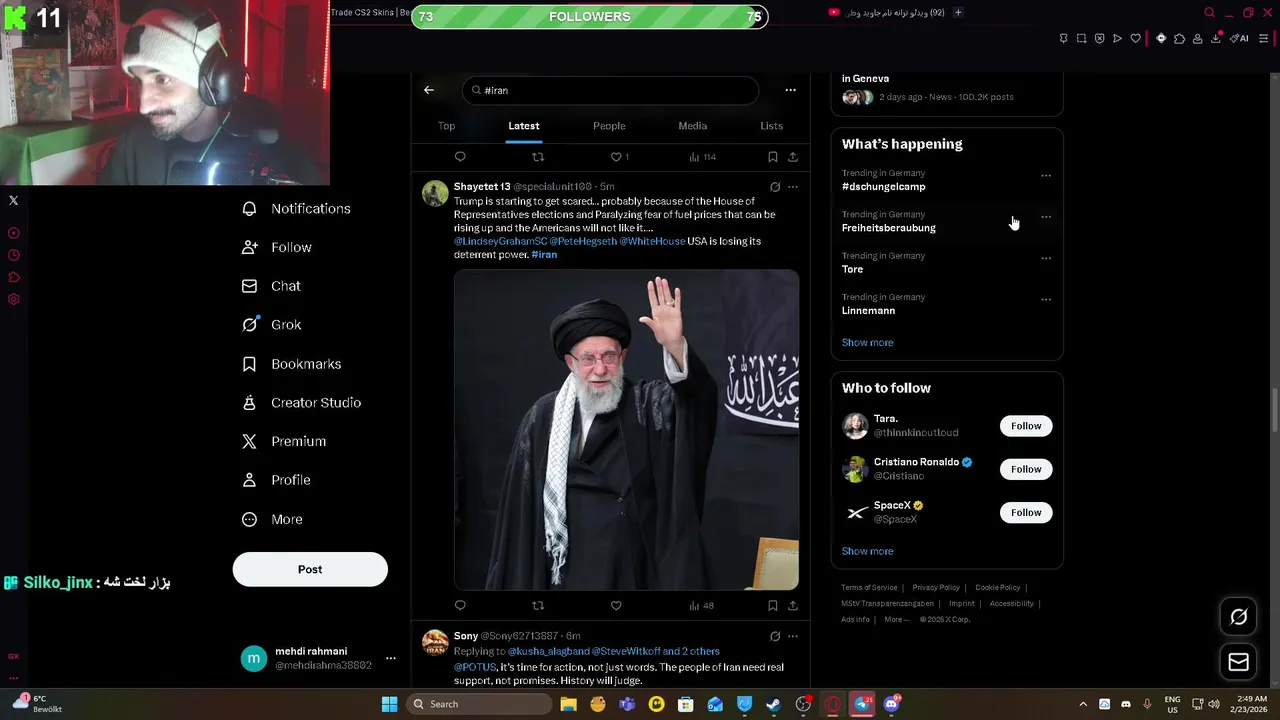Open more options on Shayetet 13's post
Image resolution: width=1280 pixels, height=720 pixels.
[793, 187]
